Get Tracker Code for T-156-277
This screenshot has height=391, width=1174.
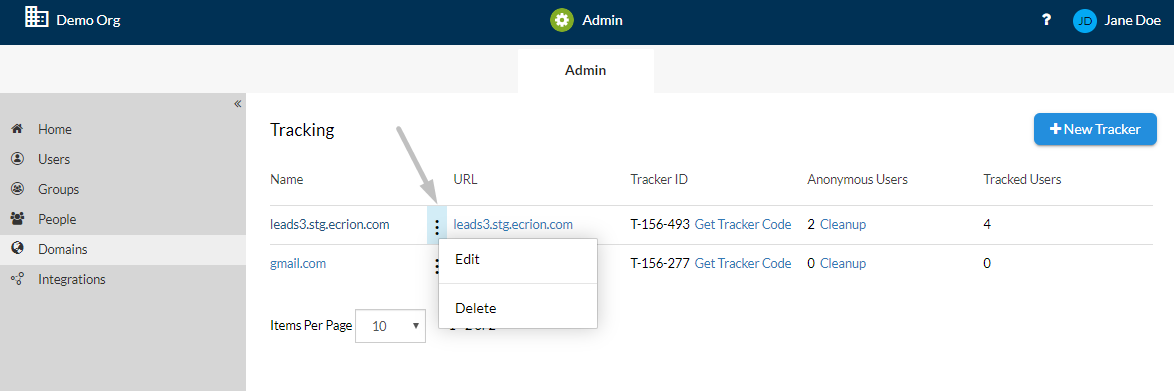[743, 264]
